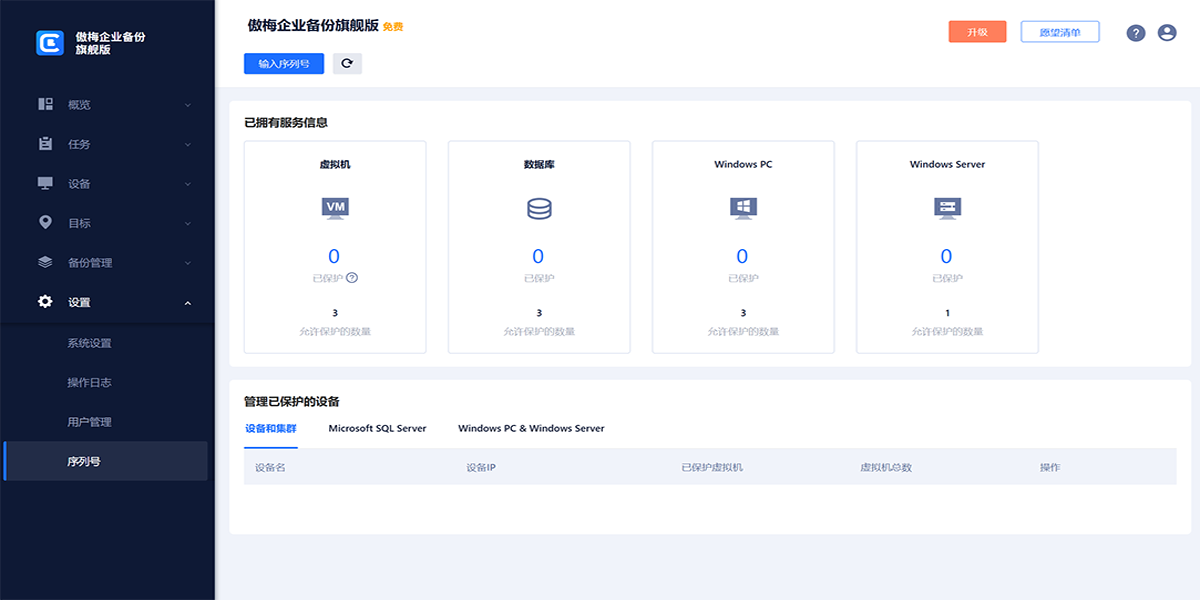Open 用户管理 in the settings submenu
Image resolution: width=1200 pixels, height=600 pixels.
click(x=89, y=422)
